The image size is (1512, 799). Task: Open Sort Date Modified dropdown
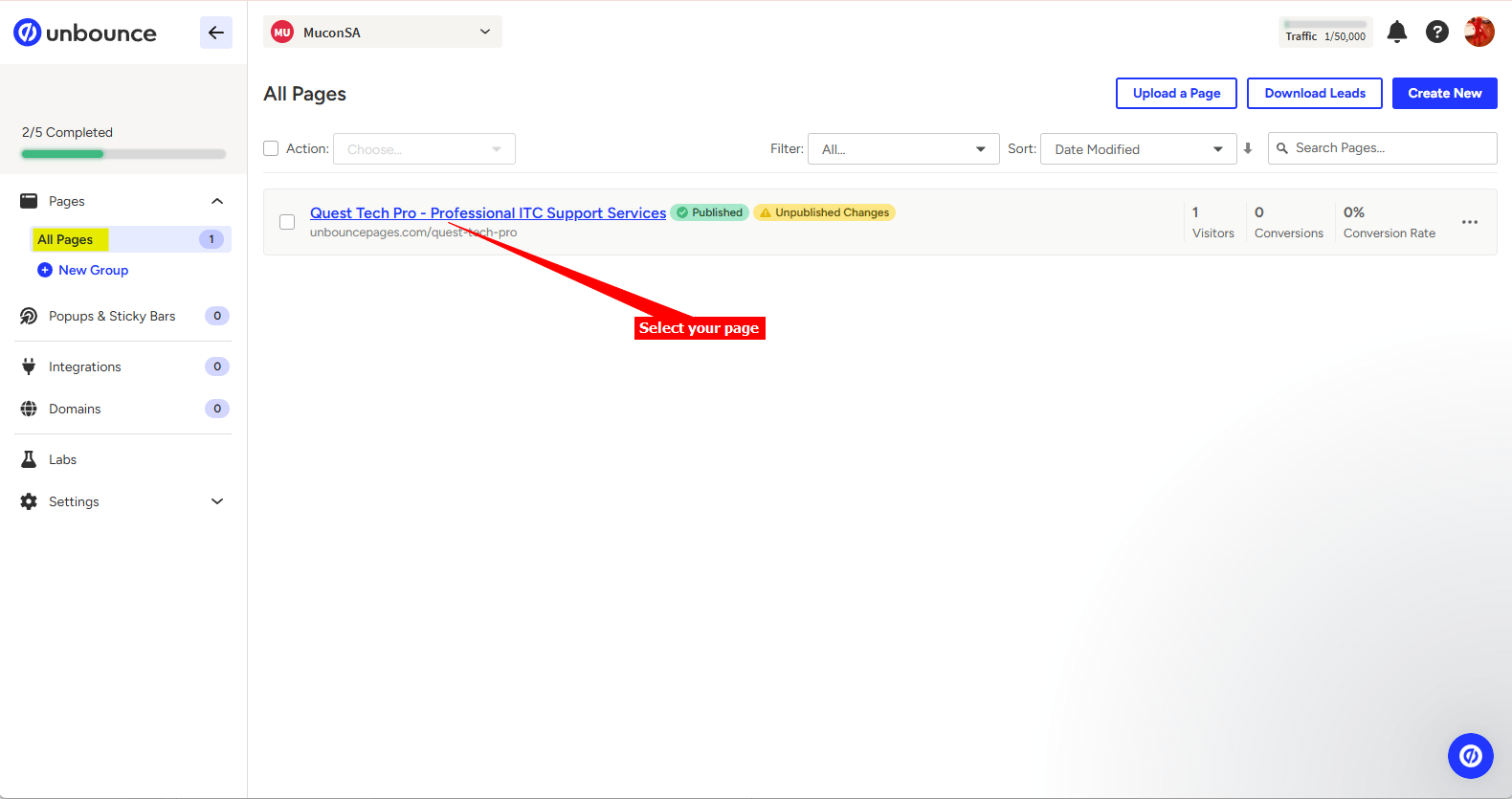coord(1139,148)
